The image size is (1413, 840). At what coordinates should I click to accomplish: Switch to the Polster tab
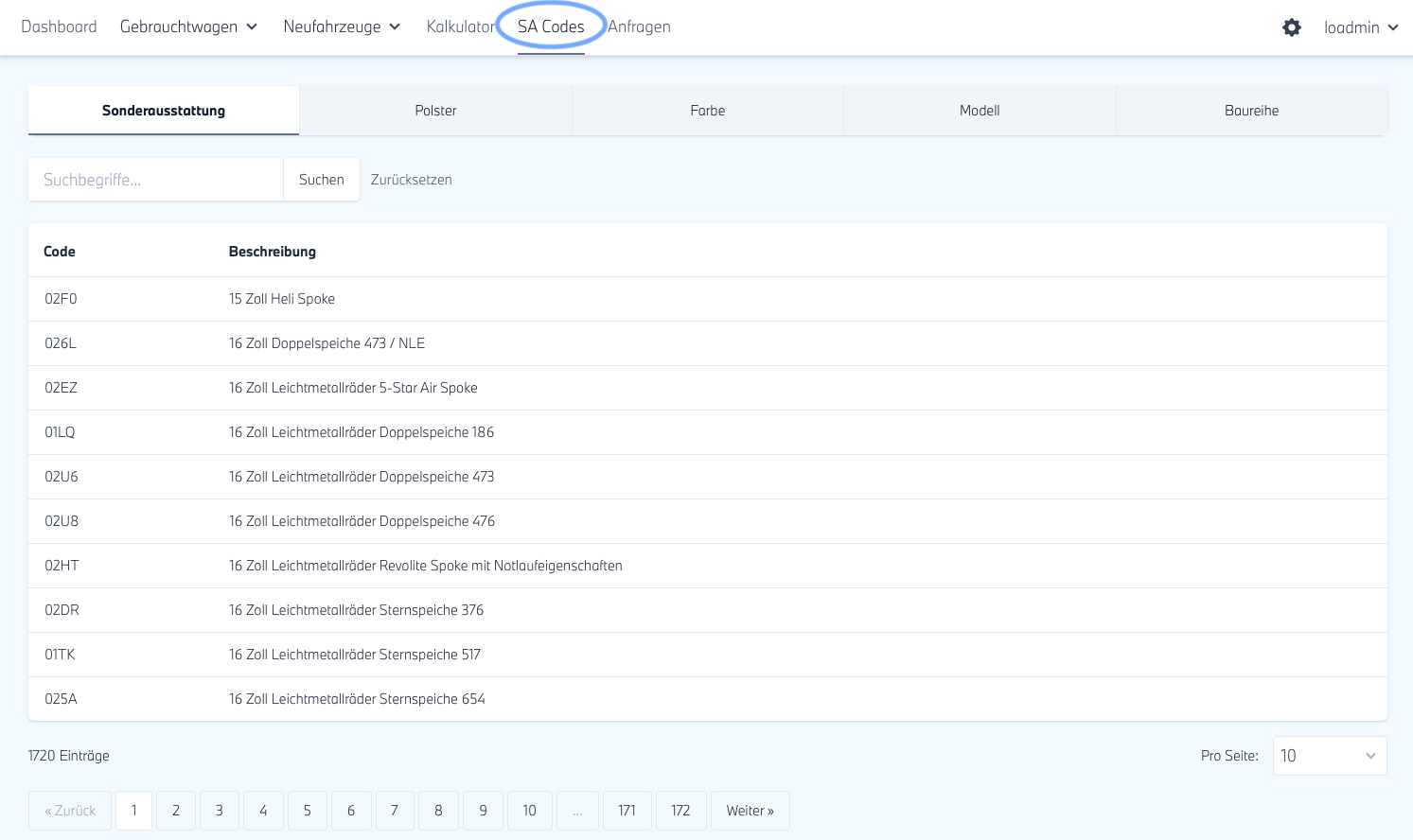tap(435, 111)
